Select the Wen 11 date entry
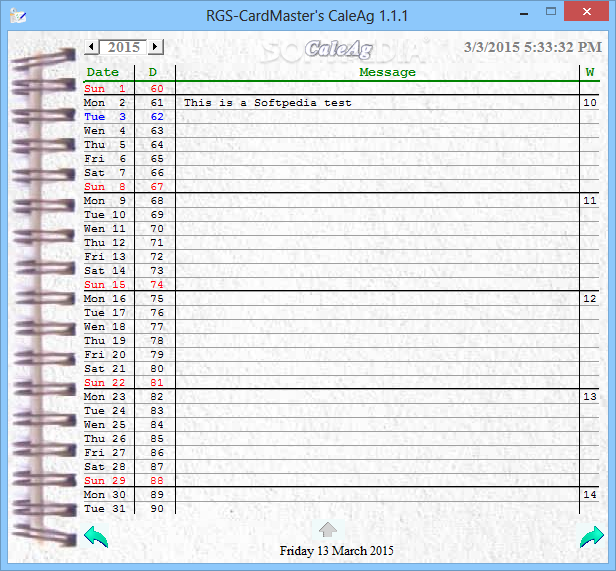The width and height of the screenshot is (616, 571). click(x=104, y=229)
